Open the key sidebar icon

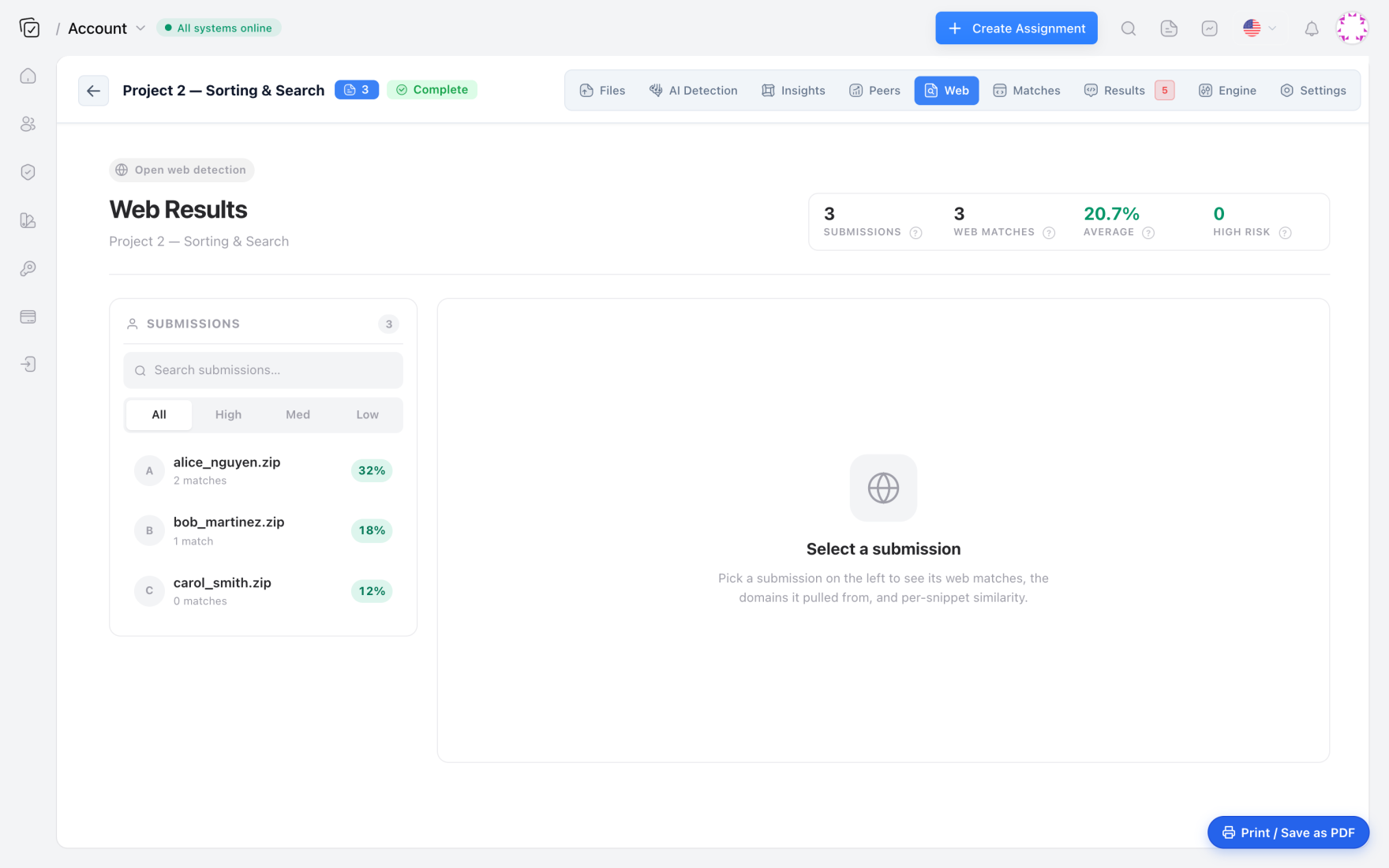tap(28, 268)
